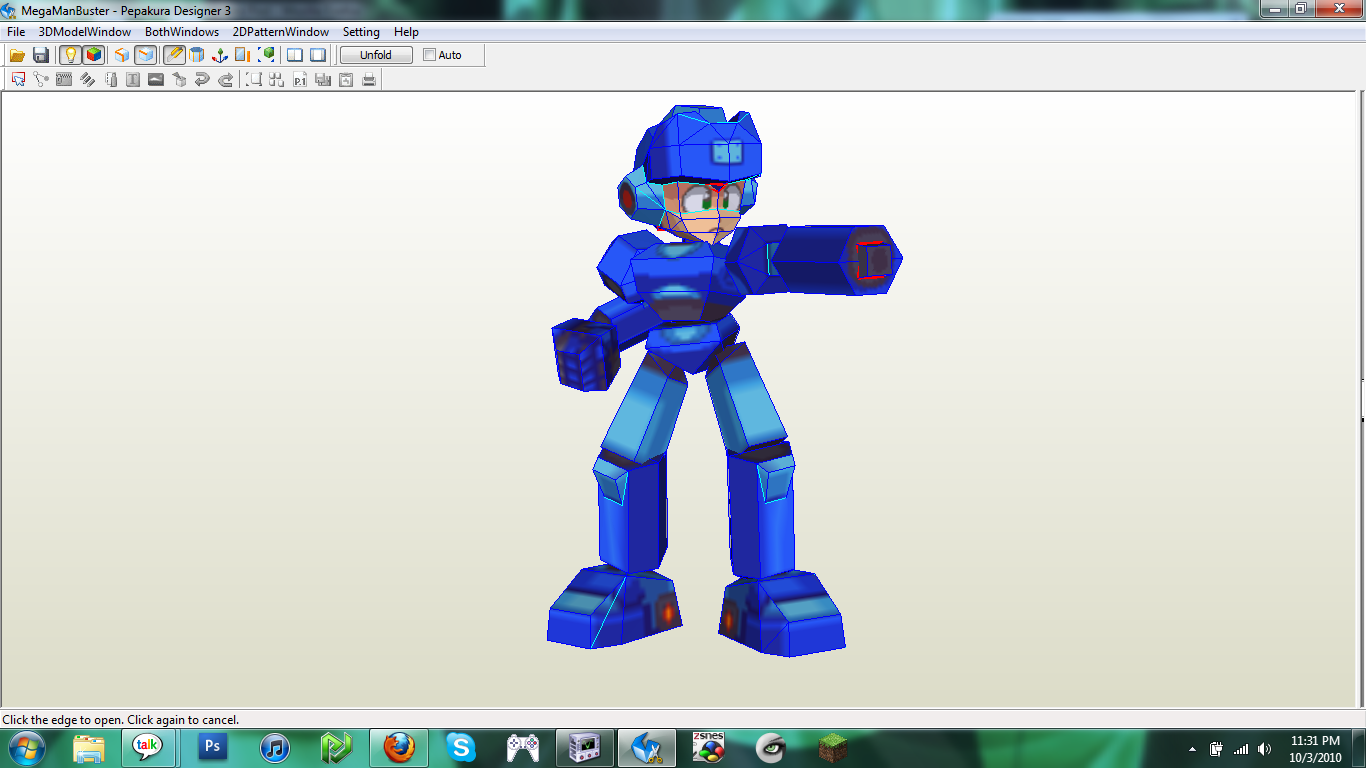Choose the green cube 3D view icon
Screen dimensions: 1366x768
tap(267, 55)
